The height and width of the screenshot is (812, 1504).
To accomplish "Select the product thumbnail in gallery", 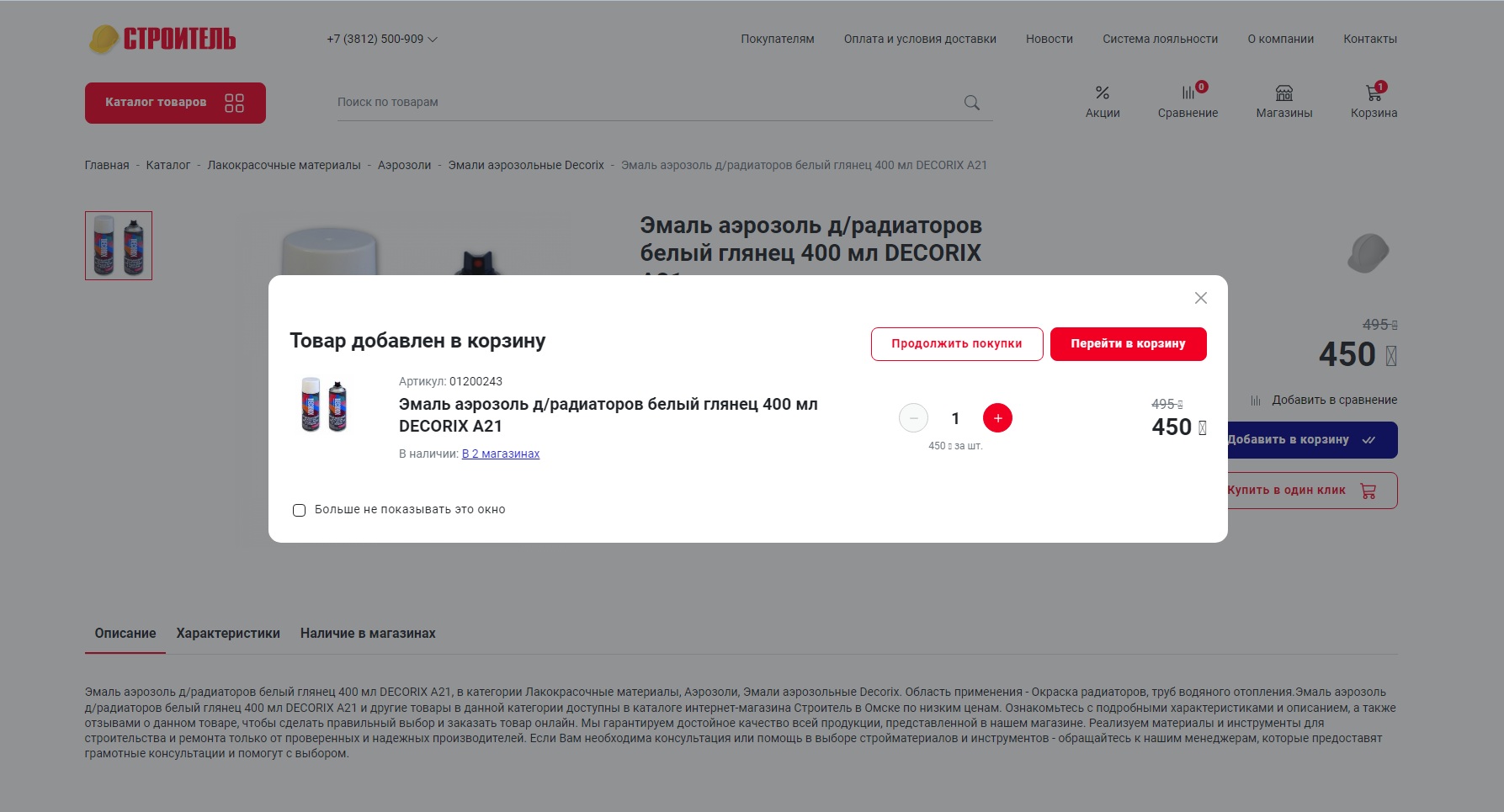I will pyautogui.click(x=119, y=246).
